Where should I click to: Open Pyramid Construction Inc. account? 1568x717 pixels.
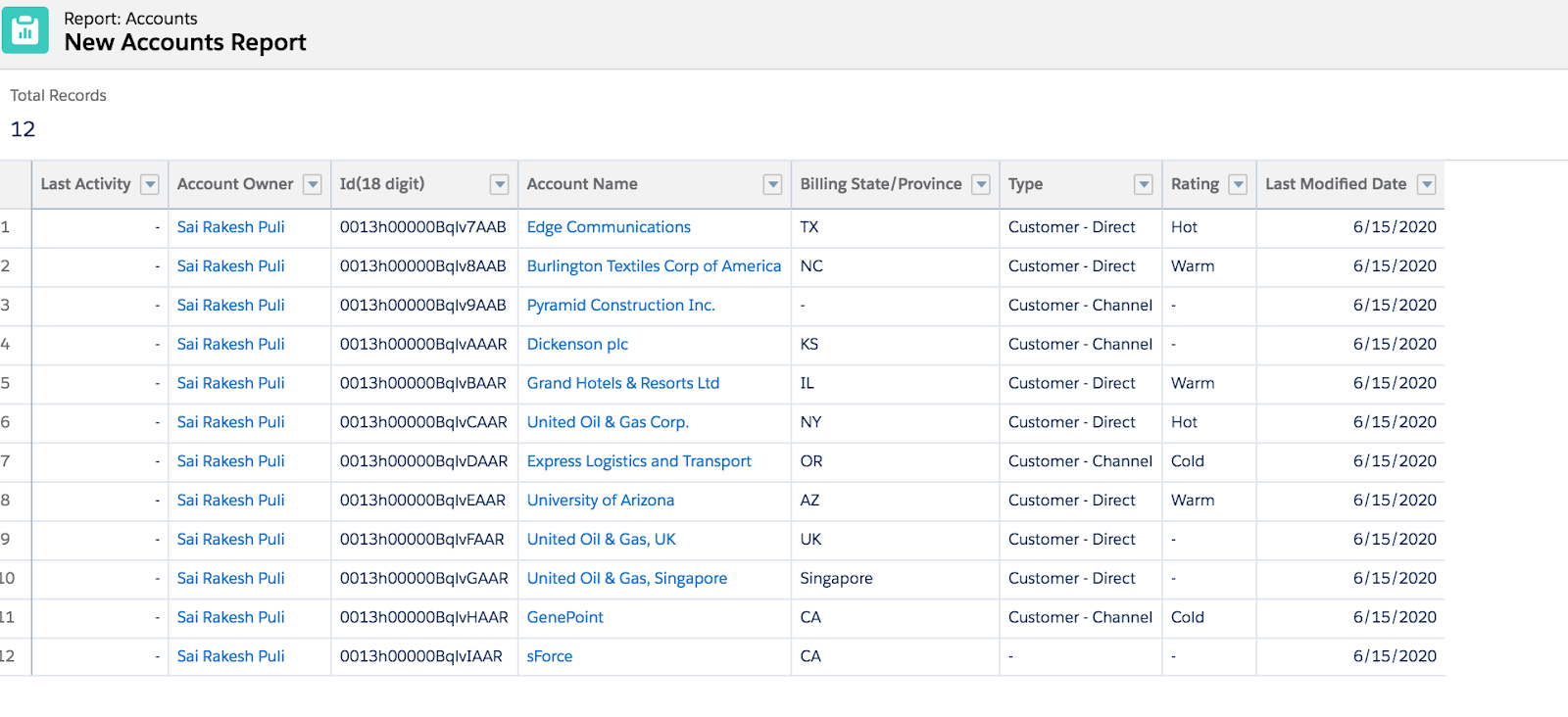[x=620, y=306]
